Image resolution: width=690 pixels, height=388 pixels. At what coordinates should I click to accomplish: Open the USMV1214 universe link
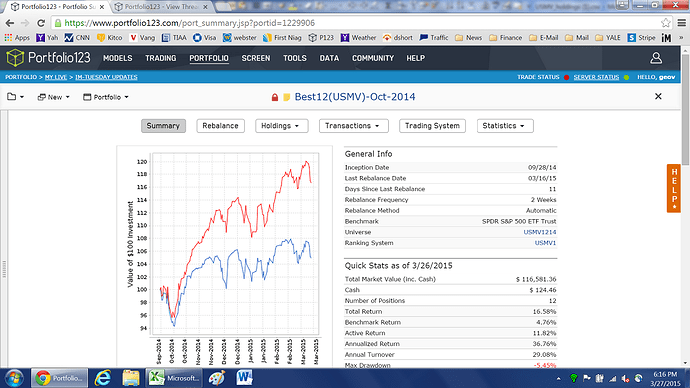coord(540,232)
